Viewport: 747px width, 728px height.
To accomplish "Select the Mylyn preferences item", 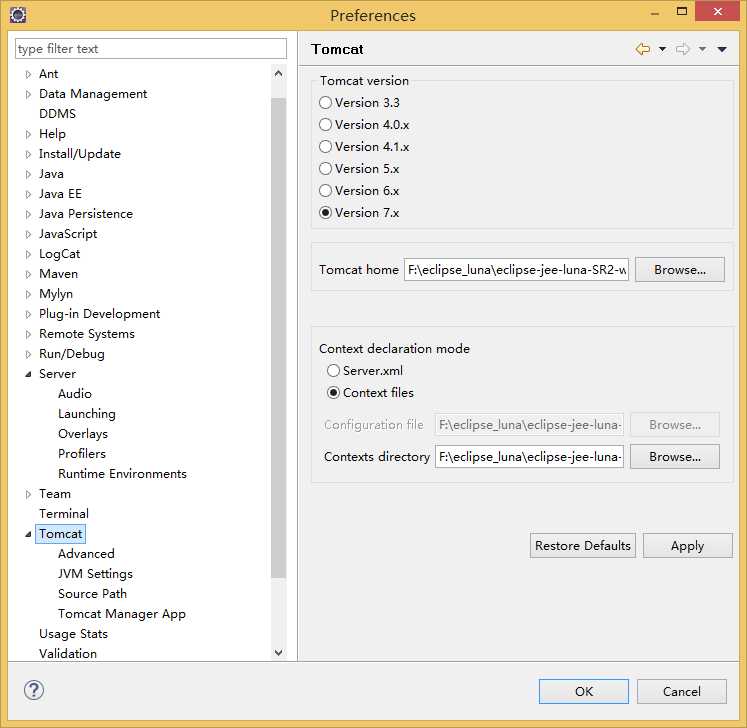I will [56, 294].
